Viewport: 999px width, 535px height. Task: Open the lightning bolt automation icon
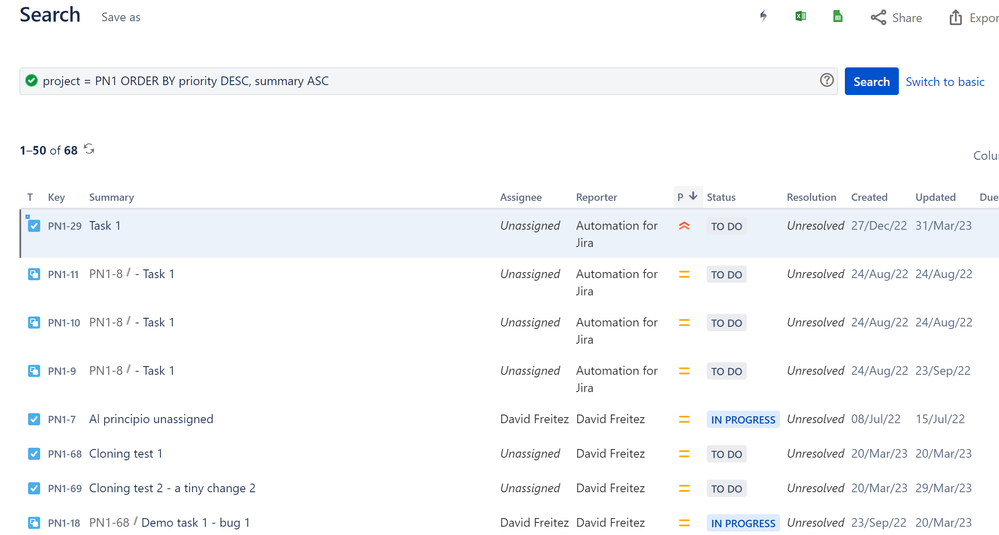pos(763,17)
